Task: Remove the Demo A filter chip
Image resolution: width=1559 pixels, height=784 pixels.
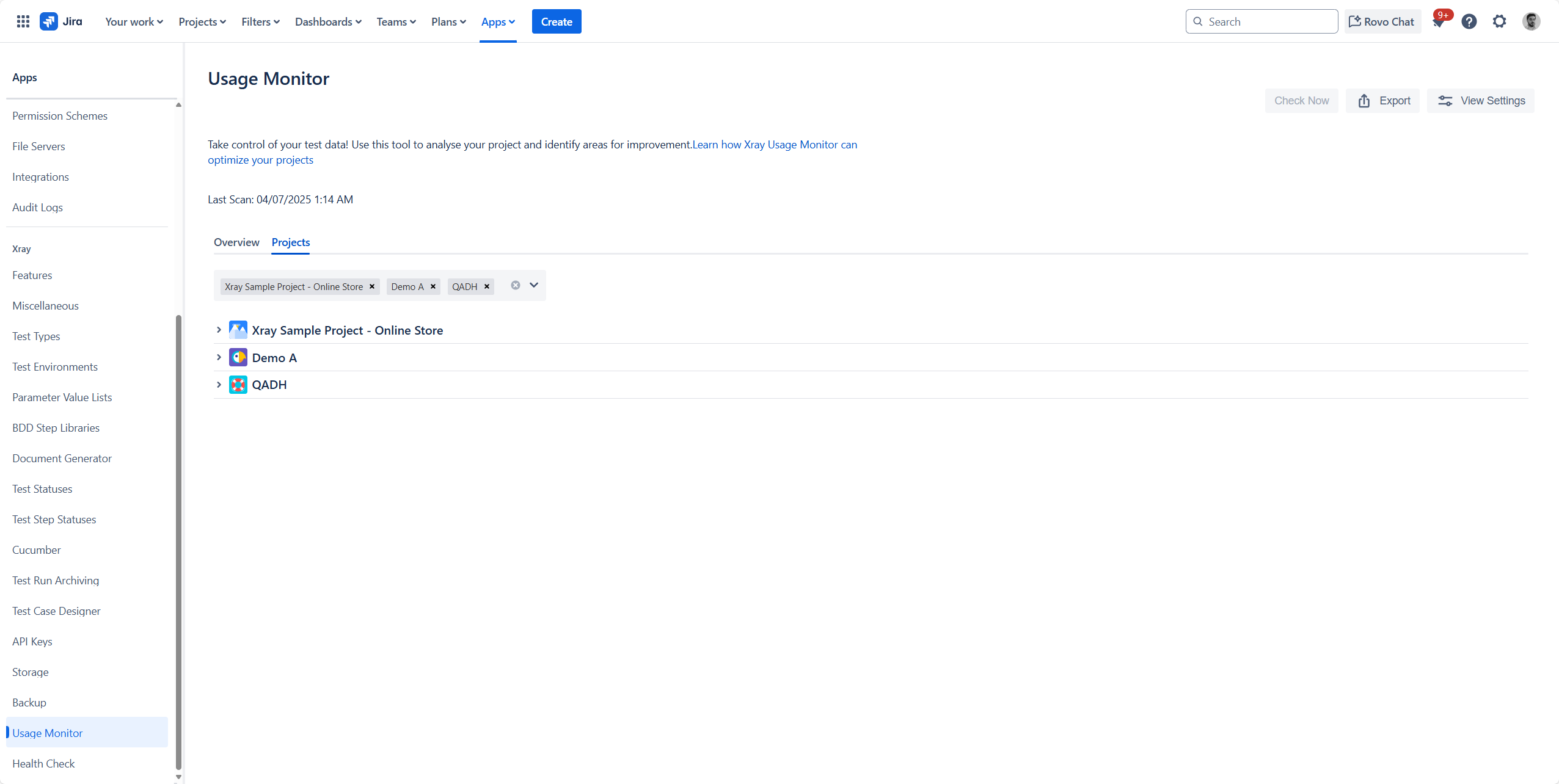Action: pyautogui.click(x=433, y=286)
